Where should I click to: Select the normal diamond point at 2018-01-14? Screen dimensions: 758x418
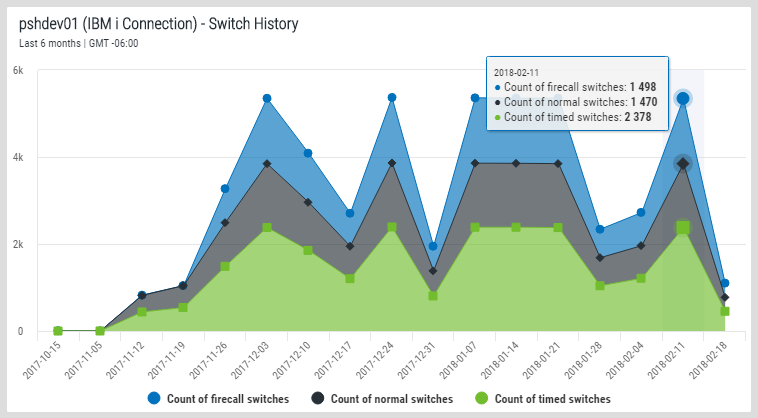pos(516,163)
